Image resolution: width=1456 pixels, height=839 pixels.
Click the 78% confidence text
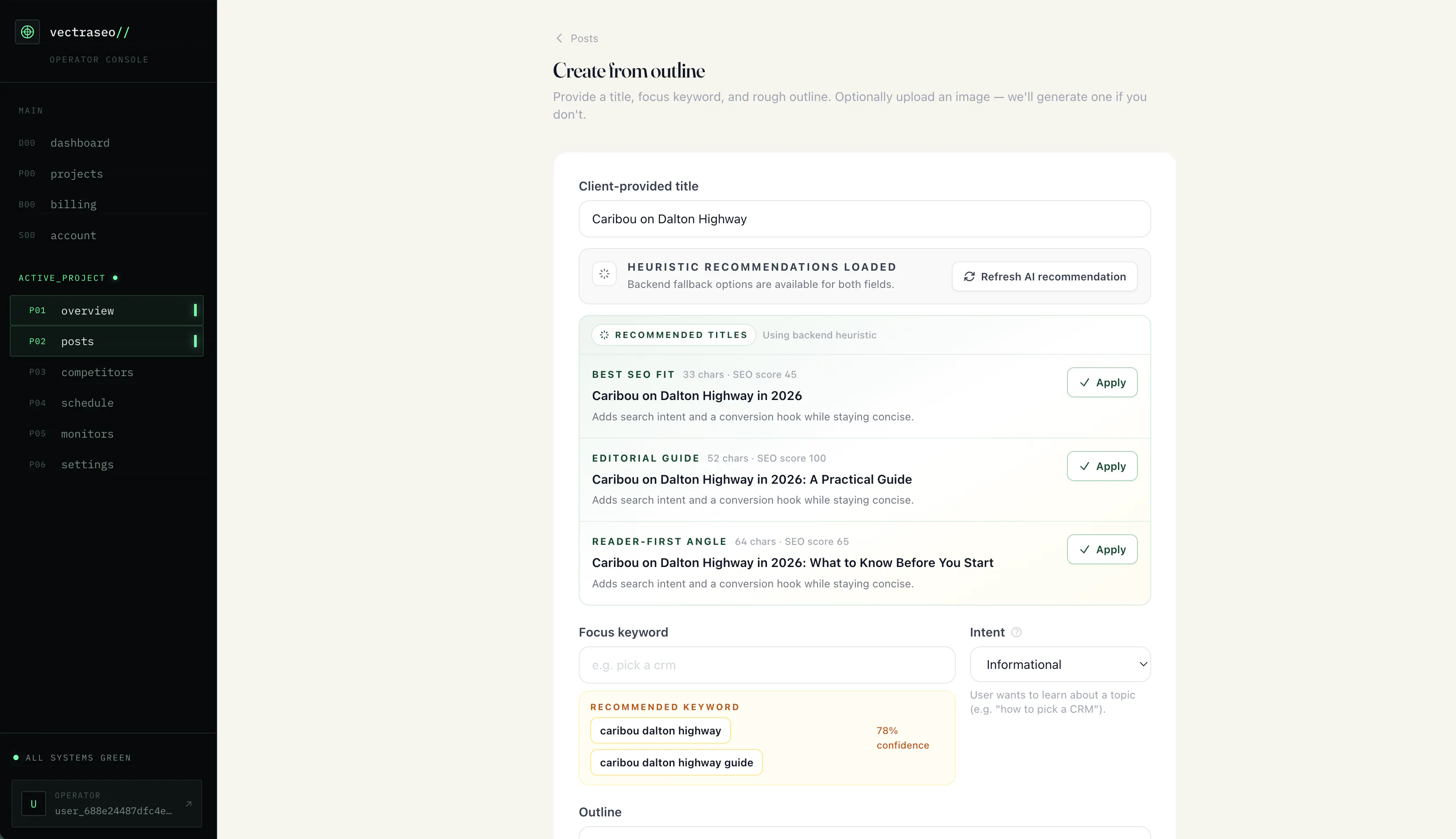coord(903,738)
